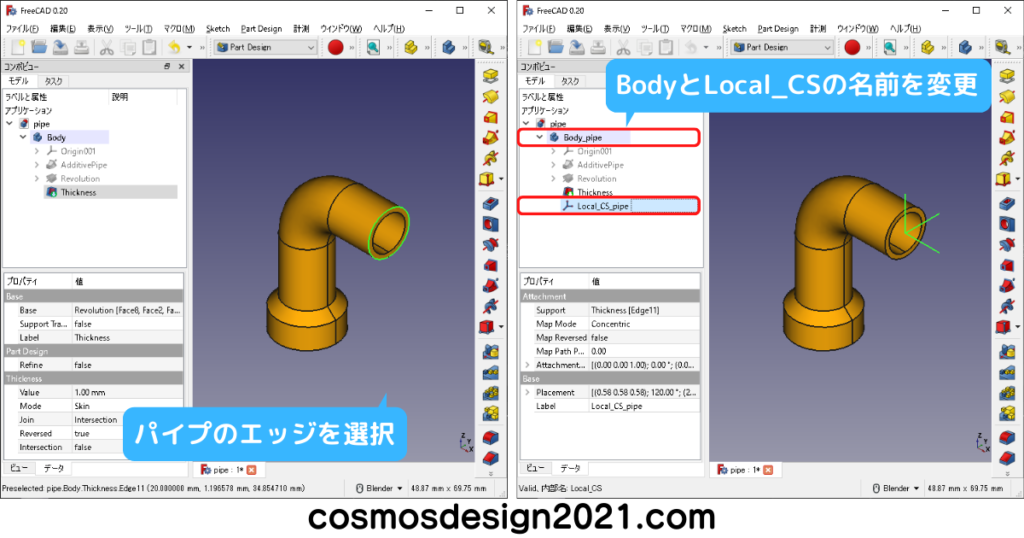Image resolution: width=1024 pixels, height=538 pixels.
Task: Start macro recording in right window
Action: tap(852, 47)
